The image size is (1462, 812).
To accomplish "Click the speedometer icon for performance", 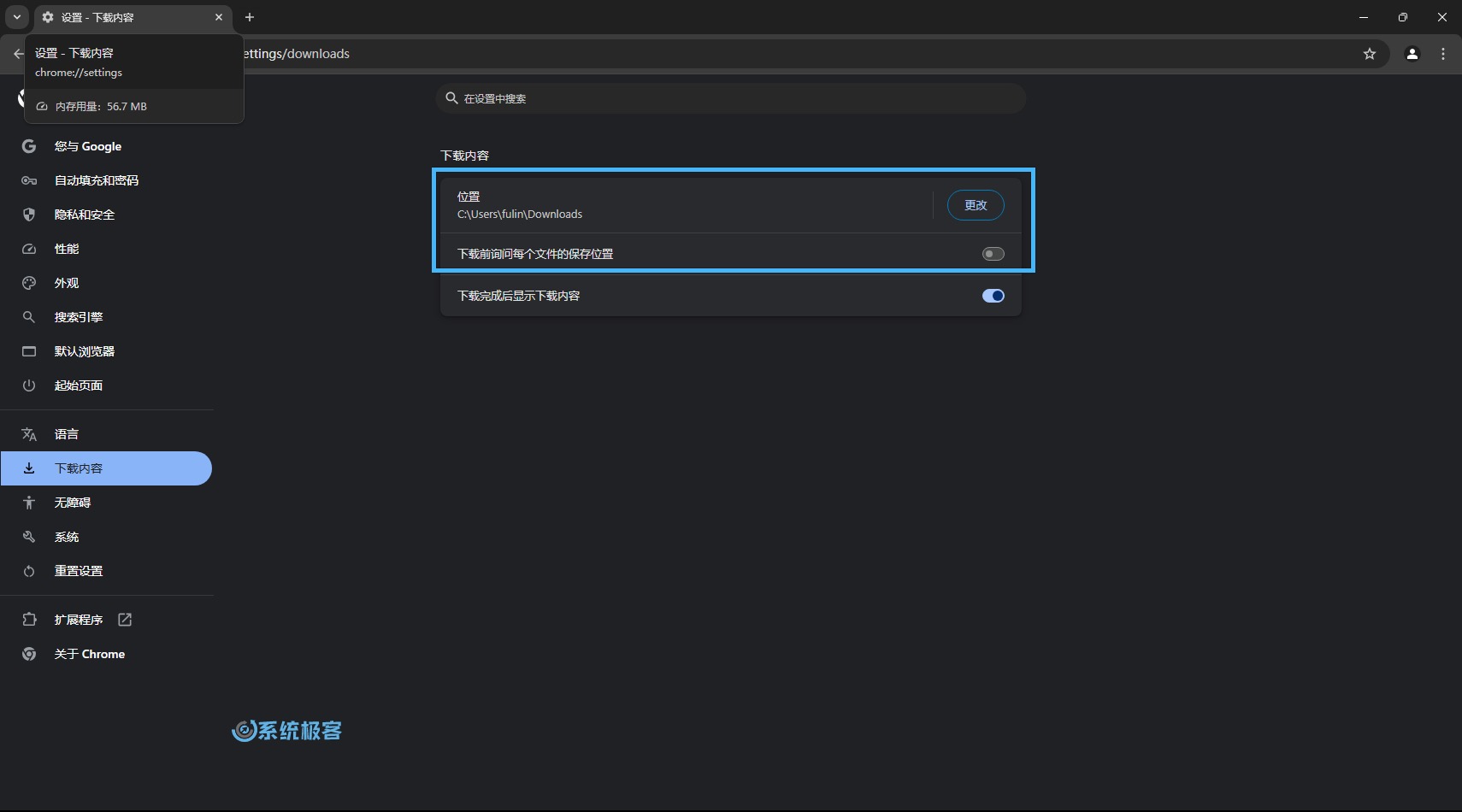I will click(x=29, y=249).
